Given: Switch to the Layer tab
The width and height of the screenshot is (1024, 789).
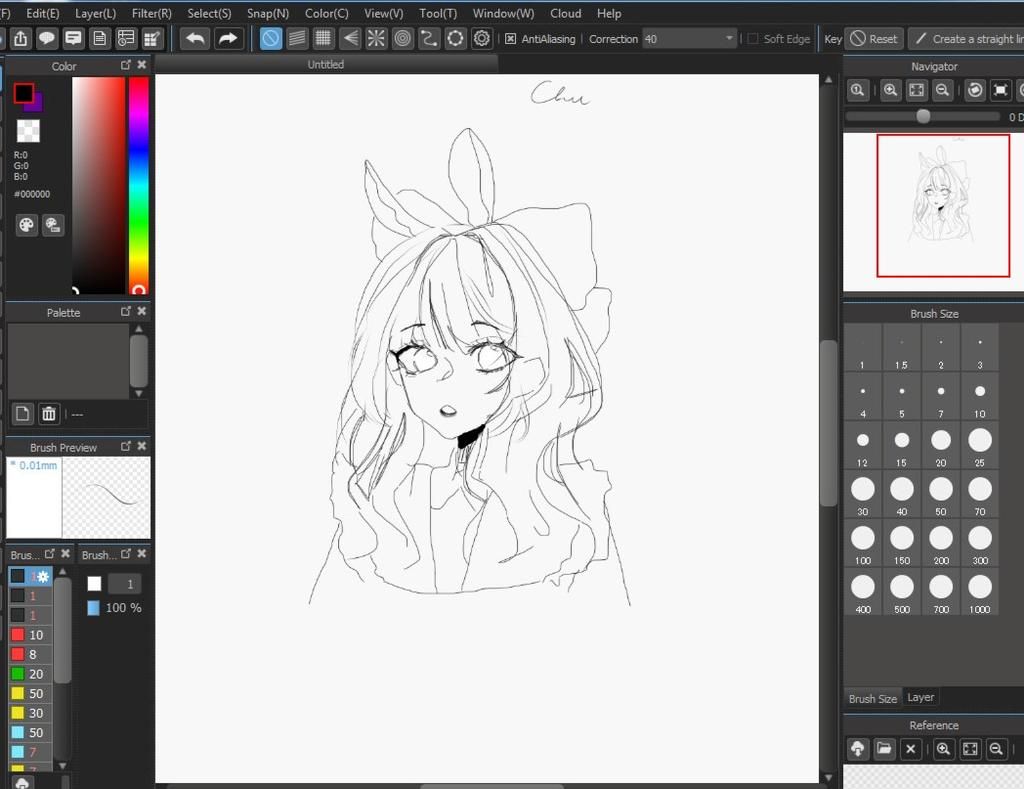Looking at the screenshot, I should [x=921, y=698].
